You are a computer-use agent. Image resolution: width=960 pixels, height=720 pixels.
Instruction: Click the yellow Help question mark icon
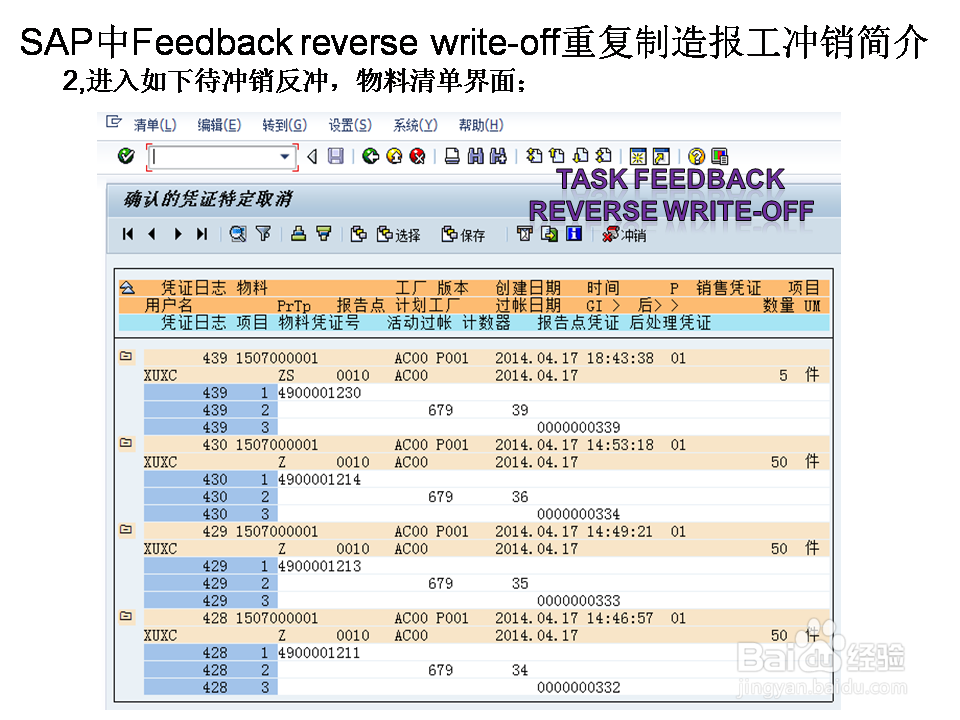696,156
